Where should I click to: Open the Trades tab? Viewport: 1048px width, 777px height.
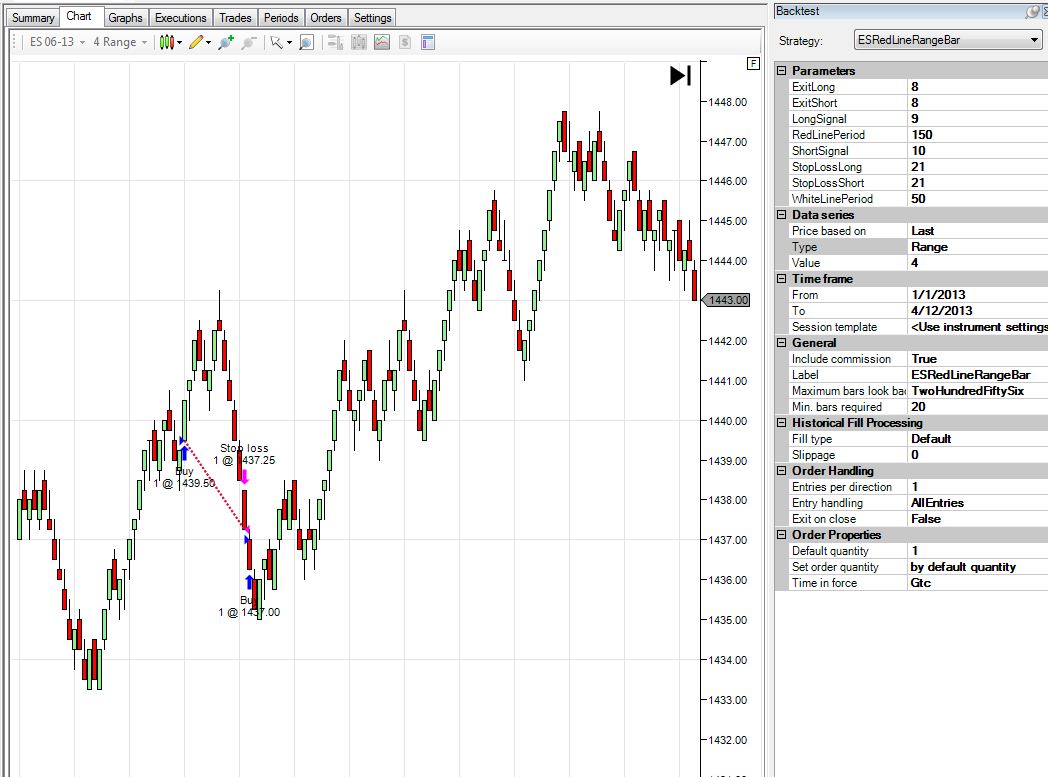click(235, 18)
